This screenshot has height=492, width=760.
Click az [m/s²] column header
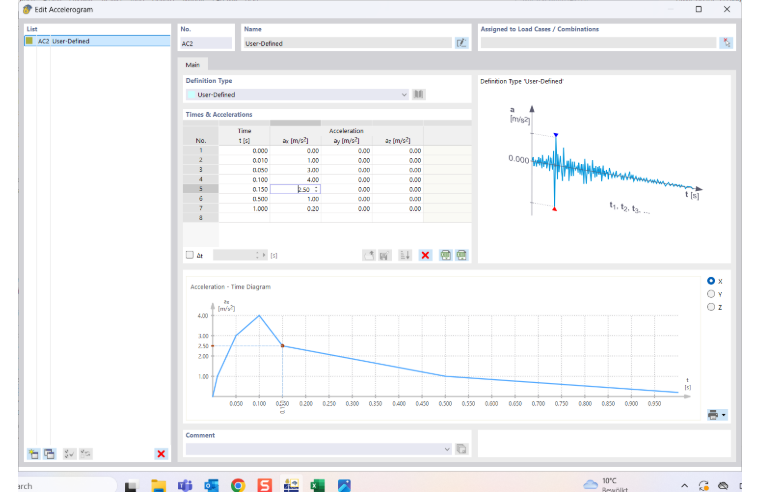[x=397, y=141]
